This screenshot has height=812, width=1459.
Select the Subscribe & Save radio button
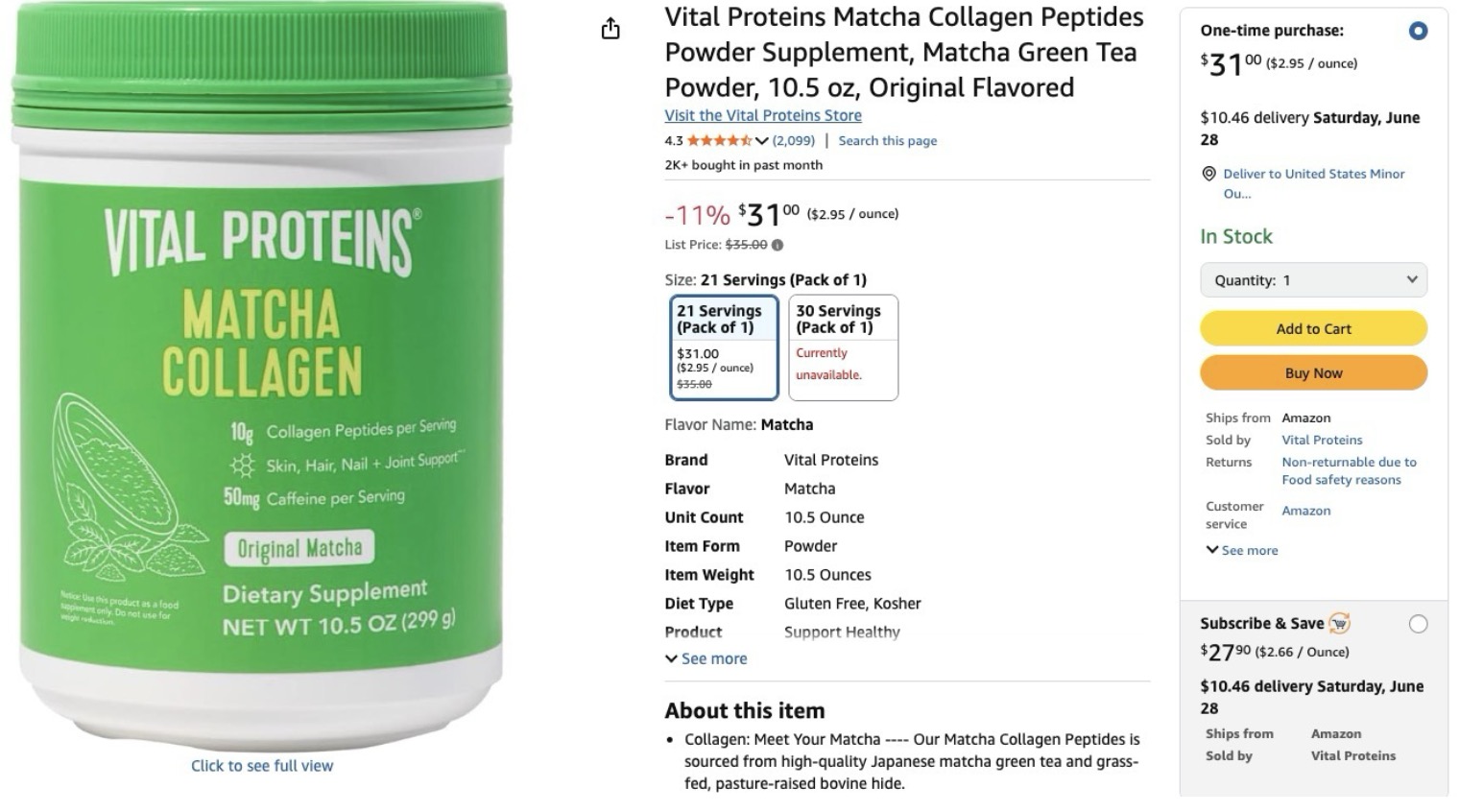pos(1418,624)
